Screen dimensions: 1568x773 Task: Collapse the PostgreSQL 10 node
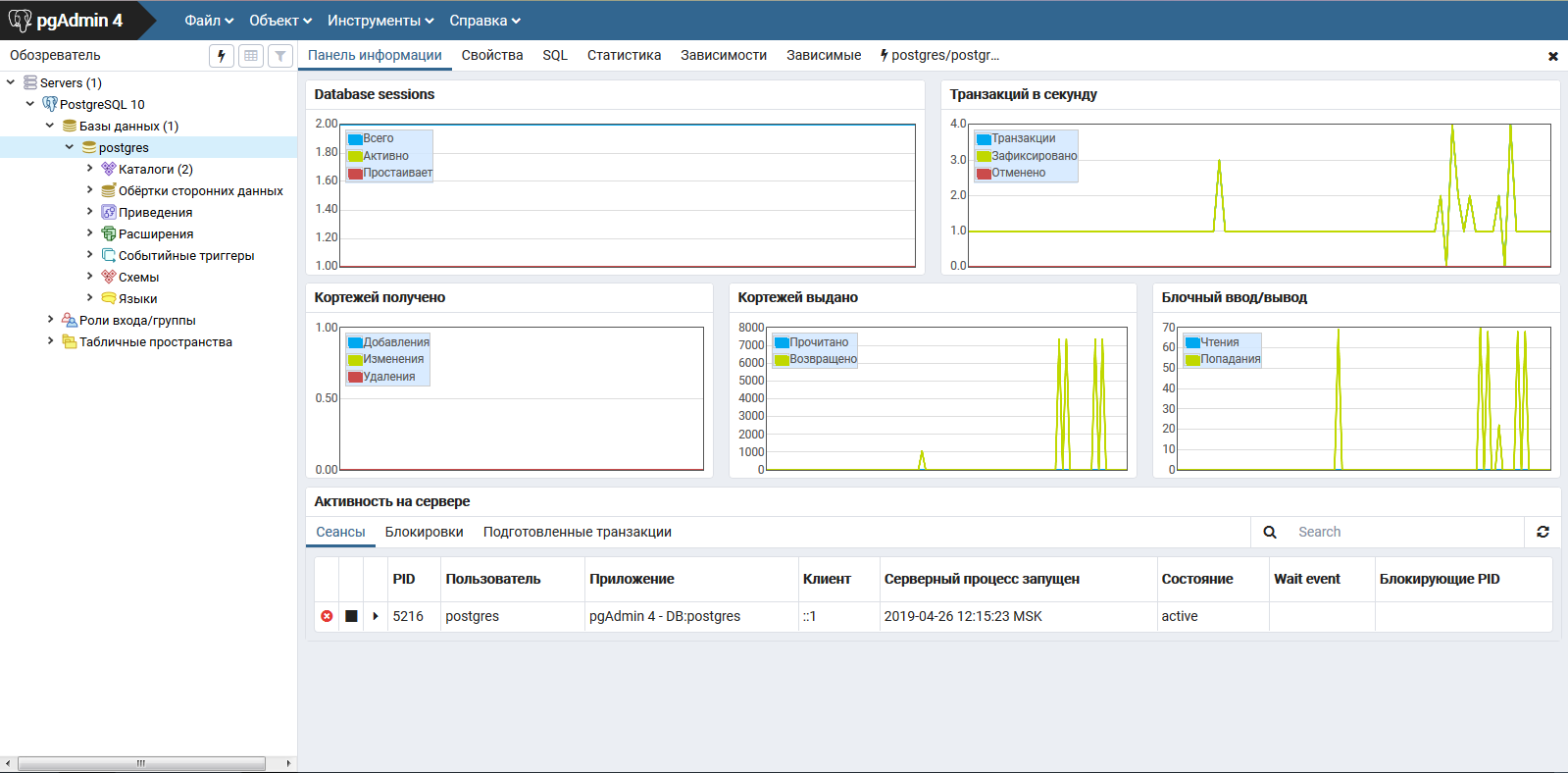[x=30, y=104]
